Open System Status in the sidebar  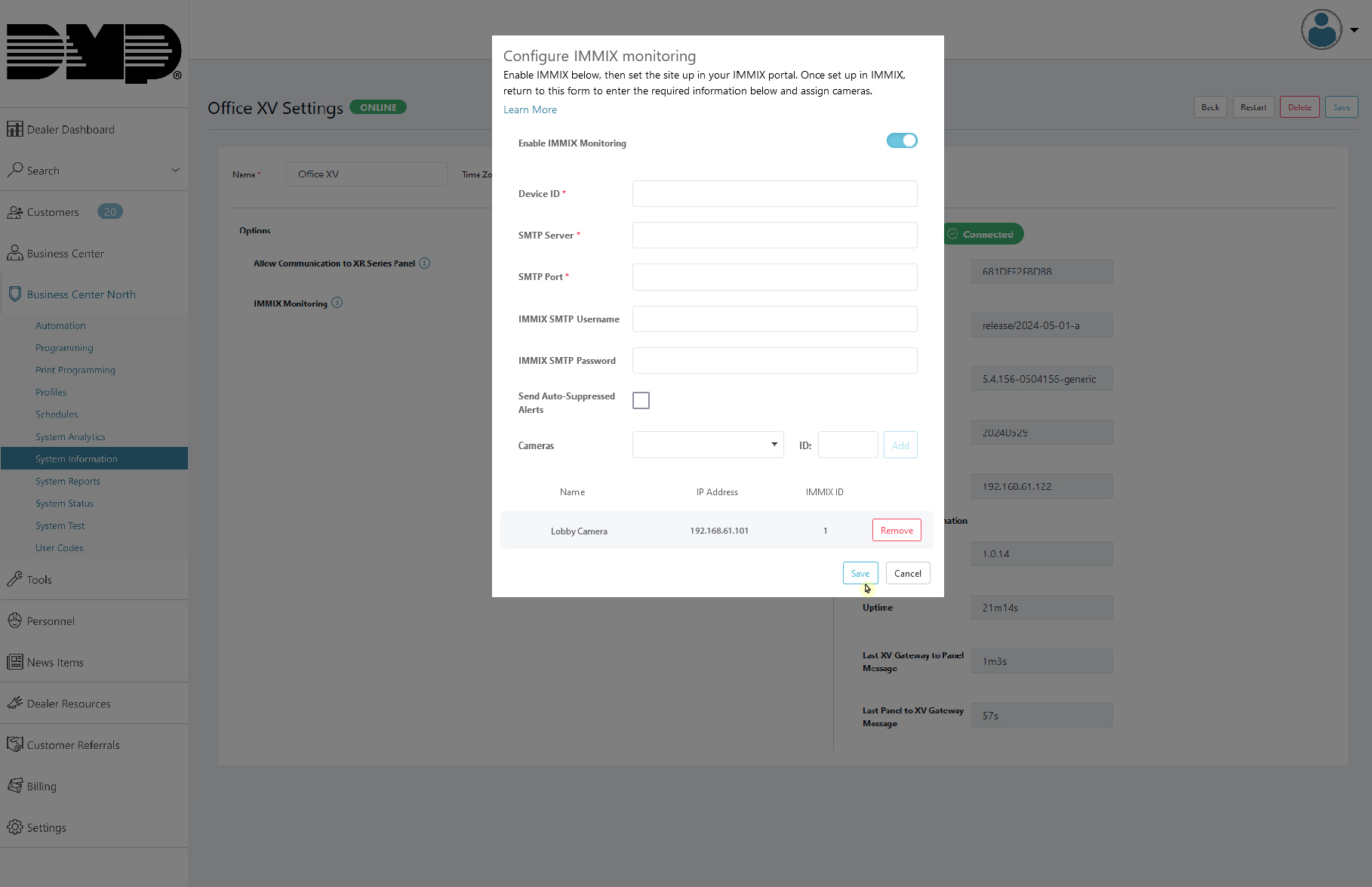point(64,504)
